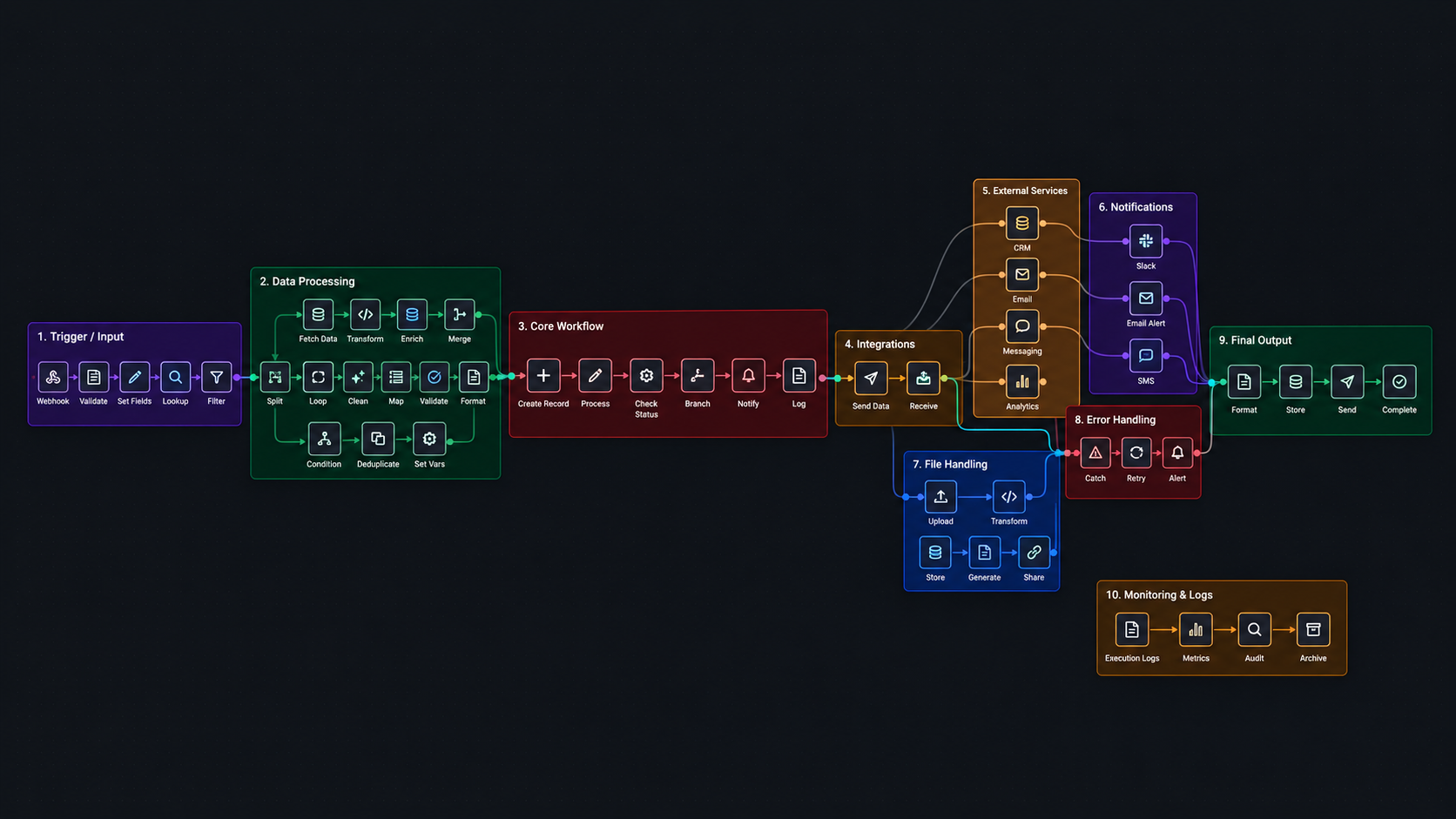Viewport: 1456px width, 819px height.
Task: Click the Set Fields pencil node
Action: pyautogui.click(x=135, y=377)
